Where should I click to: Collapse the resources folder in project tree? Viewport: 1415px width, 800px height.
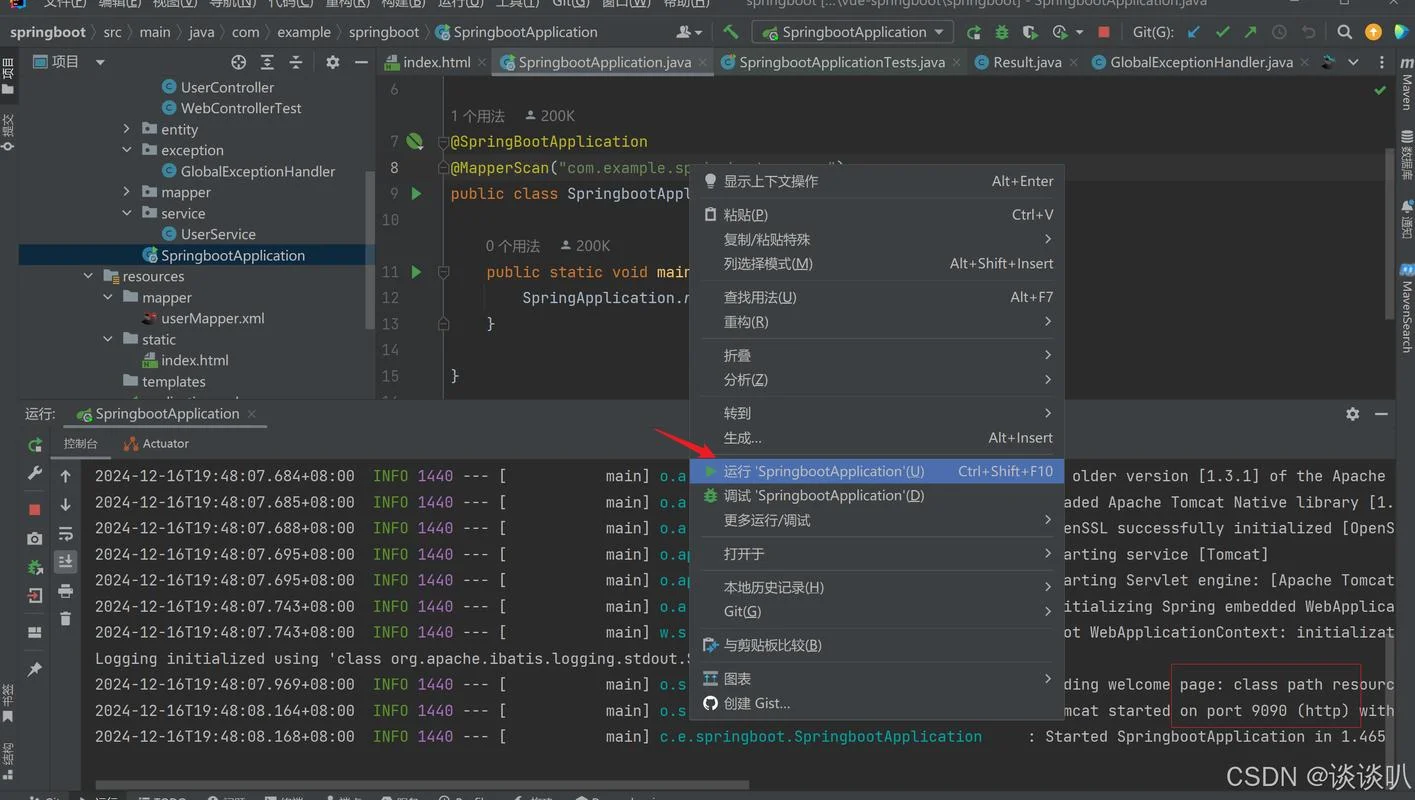click(88, 276)
